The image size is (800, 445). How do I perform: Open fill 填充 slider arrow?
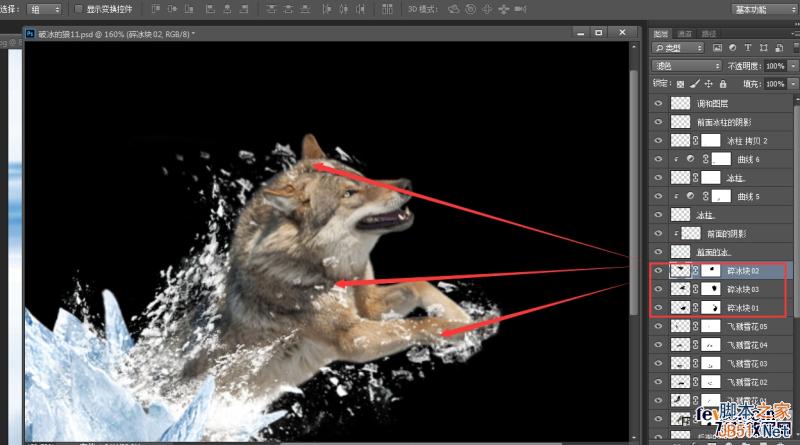click(x=793, y=84)
